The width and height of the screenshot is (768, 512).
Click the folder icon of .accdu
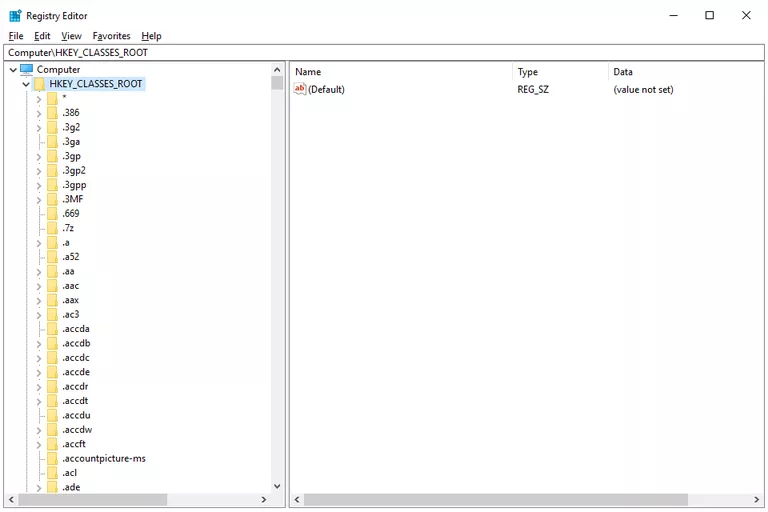coord(52,415)
